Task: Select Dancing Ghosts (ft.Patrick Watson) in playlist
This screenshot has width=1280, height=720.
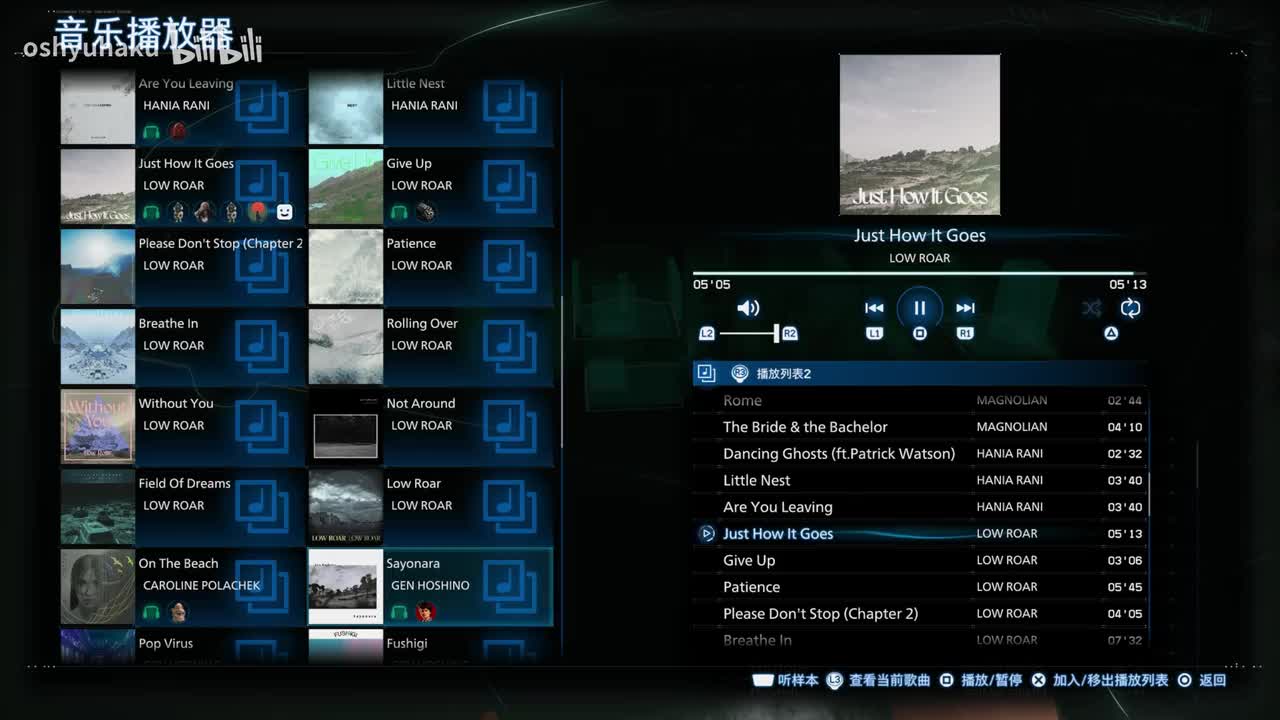Action: click(x=920, y=454)
